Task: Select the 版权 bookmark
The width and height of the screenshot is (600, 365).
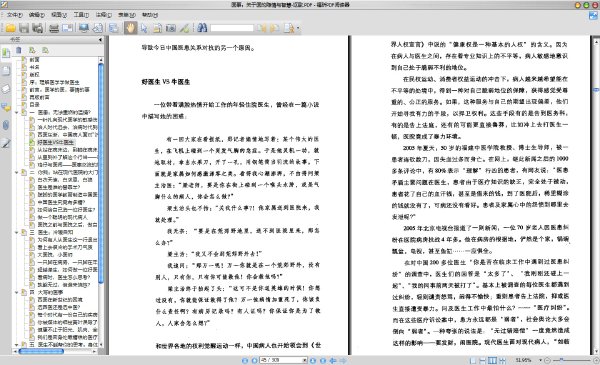Action: 34,75
